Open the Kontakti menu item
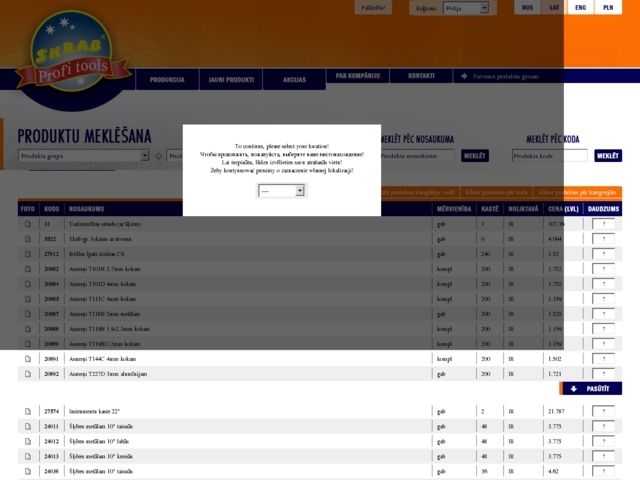This screenshot has width=640, height=480. (421, 76)
